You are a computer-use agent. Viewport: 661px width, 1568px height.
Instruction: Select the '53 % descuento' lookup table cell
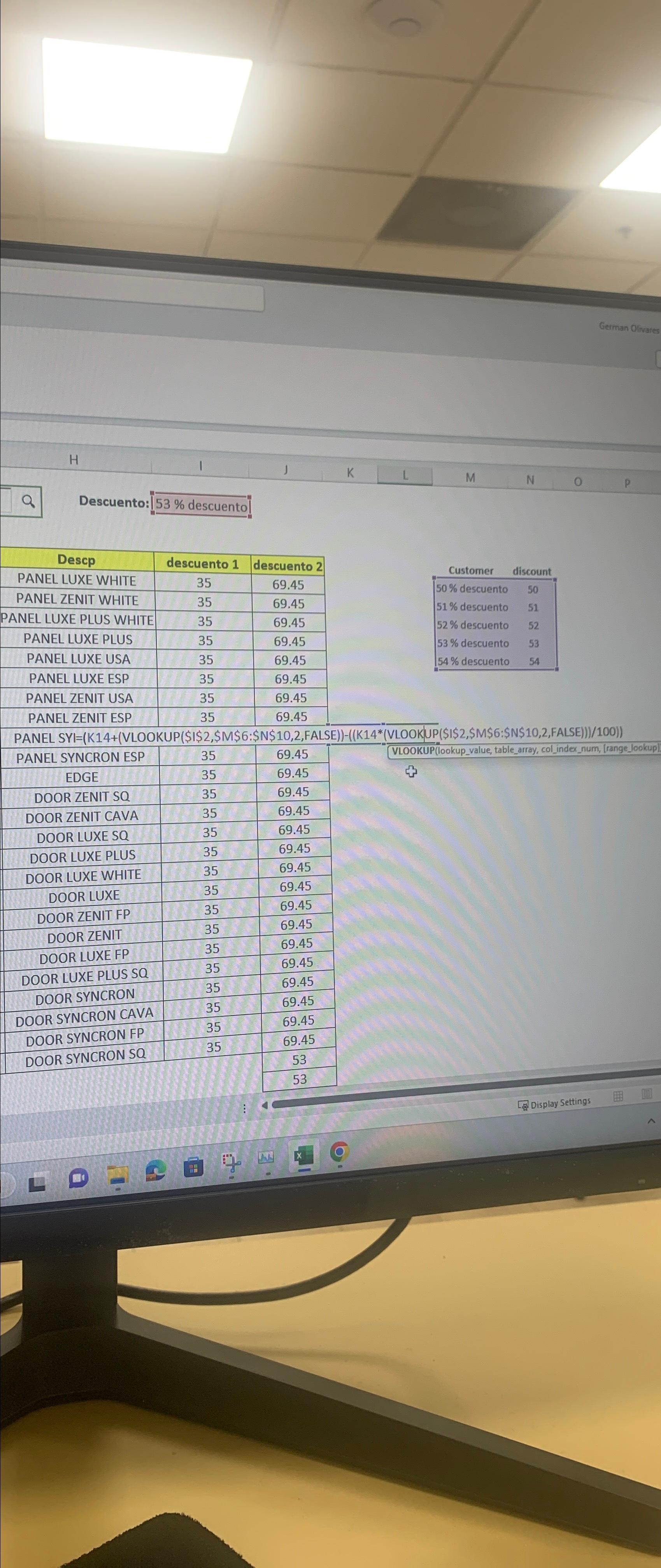coord(473,643)
